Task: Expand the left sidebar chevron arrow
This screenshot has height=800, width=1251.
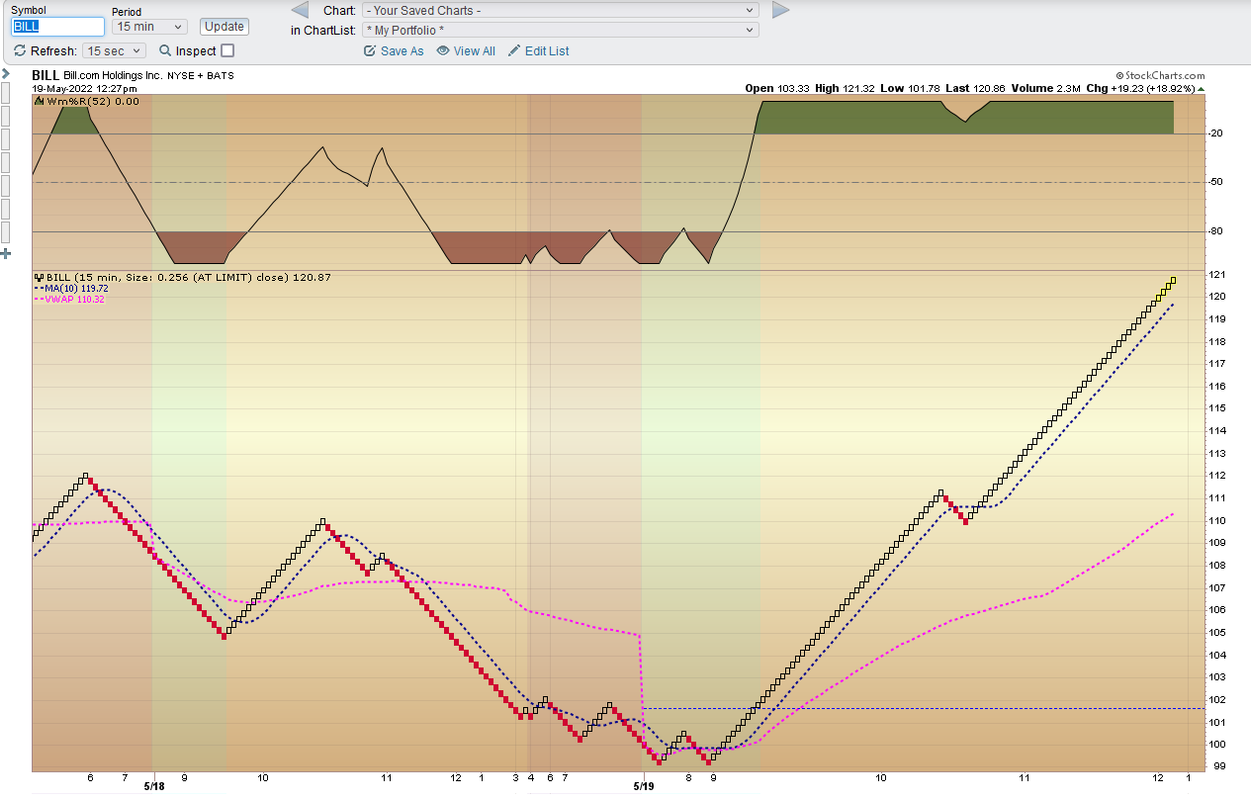Action: coord(5,74)
